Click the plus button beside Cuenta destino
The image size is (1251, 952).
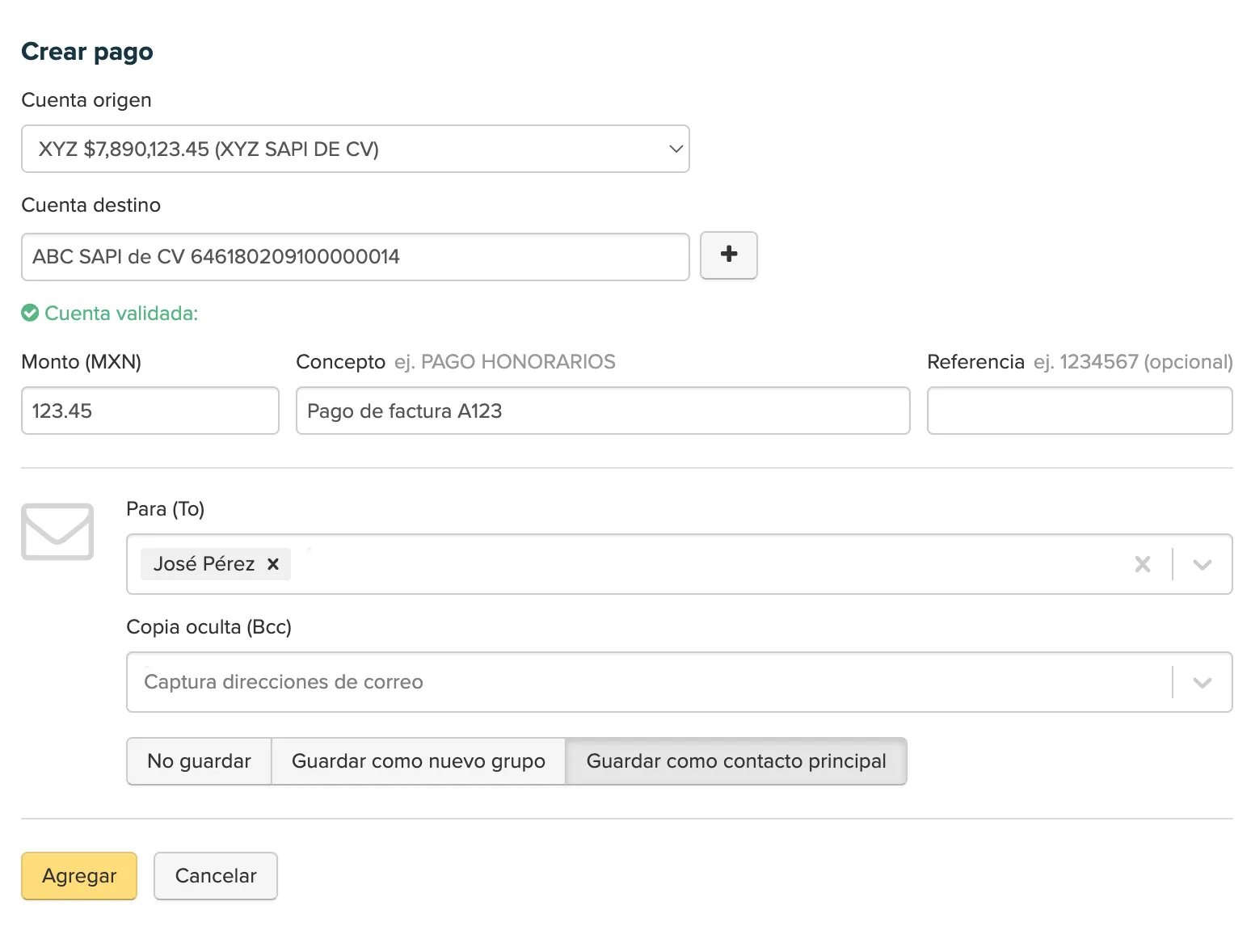pos(728,255)
